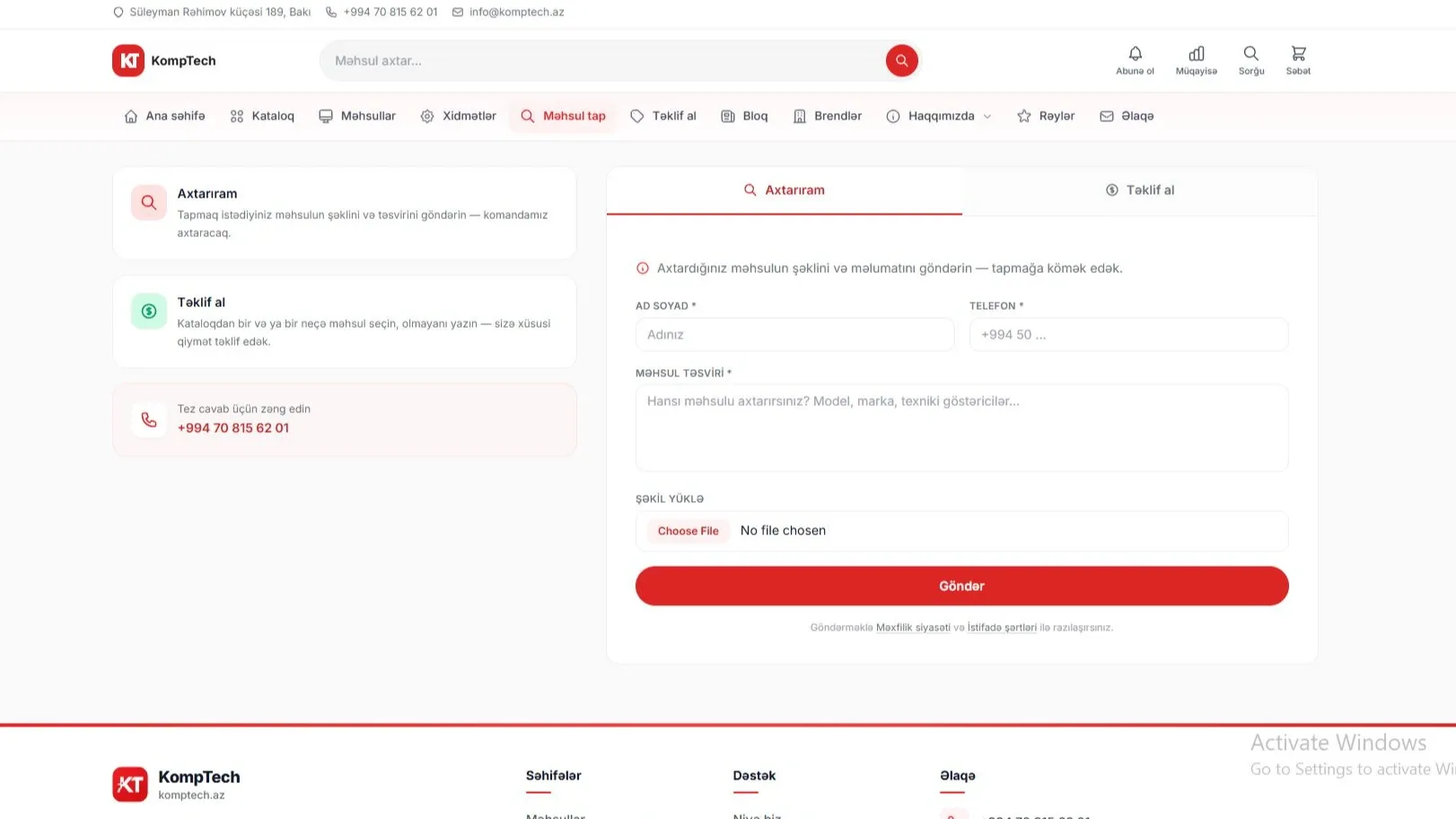The width and height of the screenshot is (1456, 819).
Task: Click the grid icon next to Kataloq
Action: [x=237, y=116]
